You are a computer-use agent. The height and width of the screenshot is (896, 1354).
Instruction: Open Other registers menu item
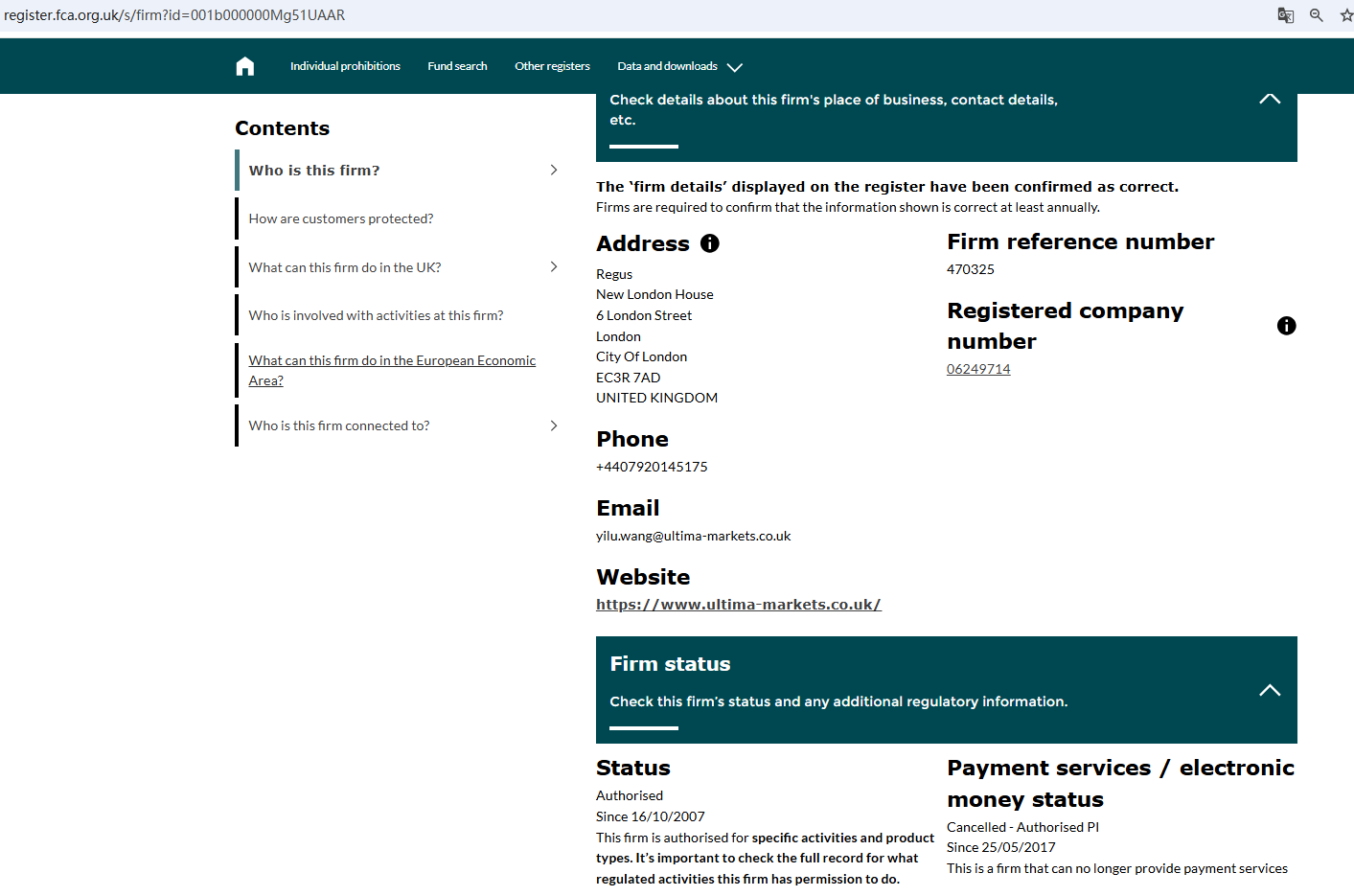click(552, 66)
